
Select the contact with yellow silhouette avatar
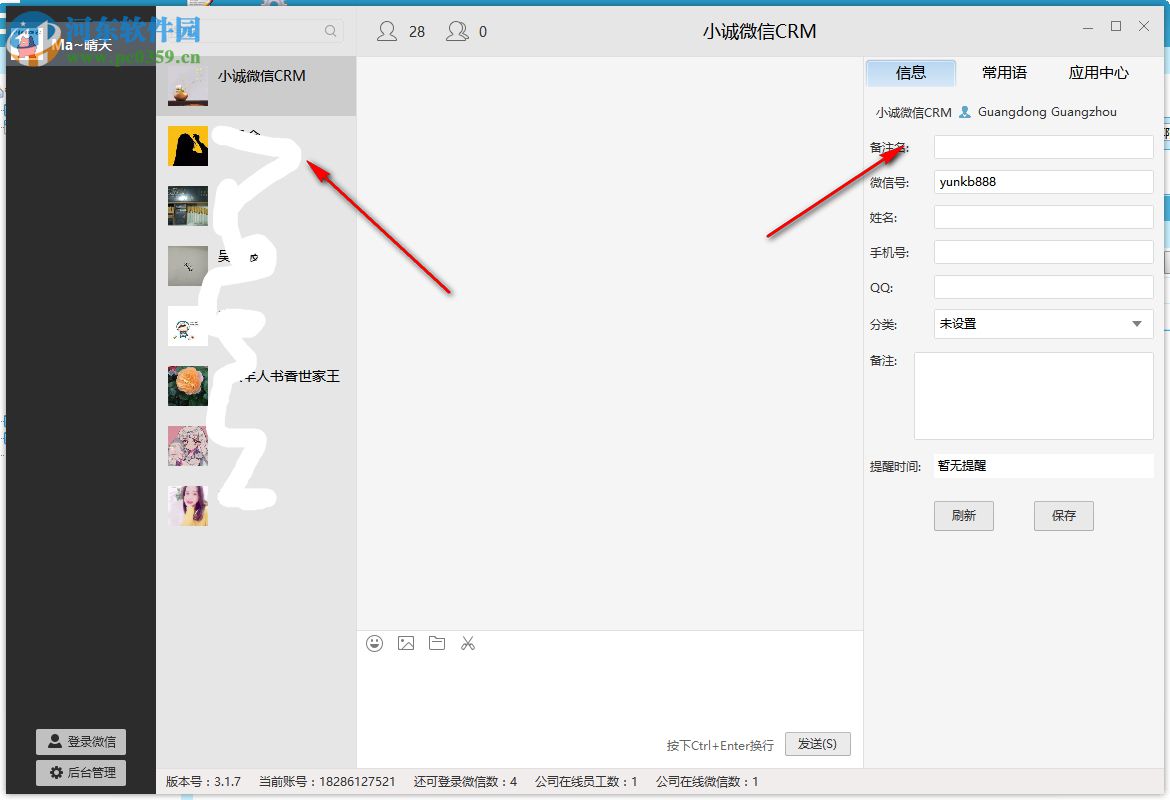pos(188,146)
